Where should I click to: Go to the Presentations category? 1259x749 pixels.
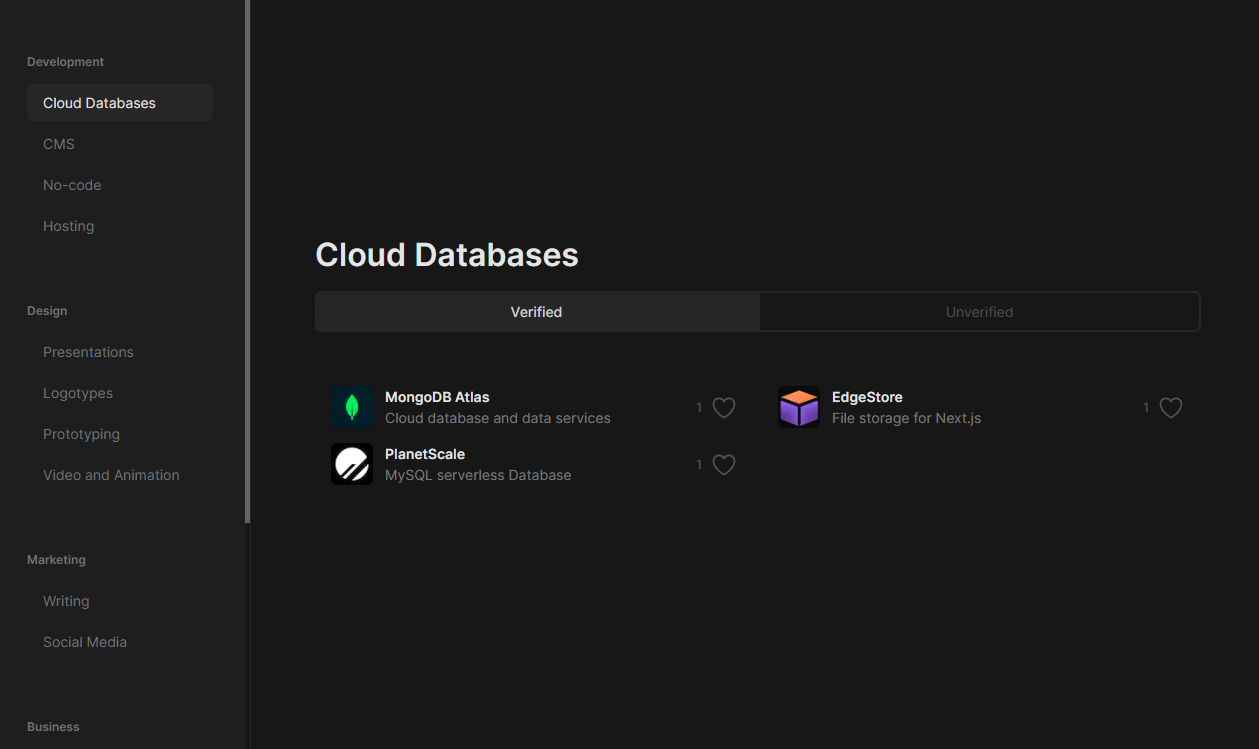(x=88, y=352)
